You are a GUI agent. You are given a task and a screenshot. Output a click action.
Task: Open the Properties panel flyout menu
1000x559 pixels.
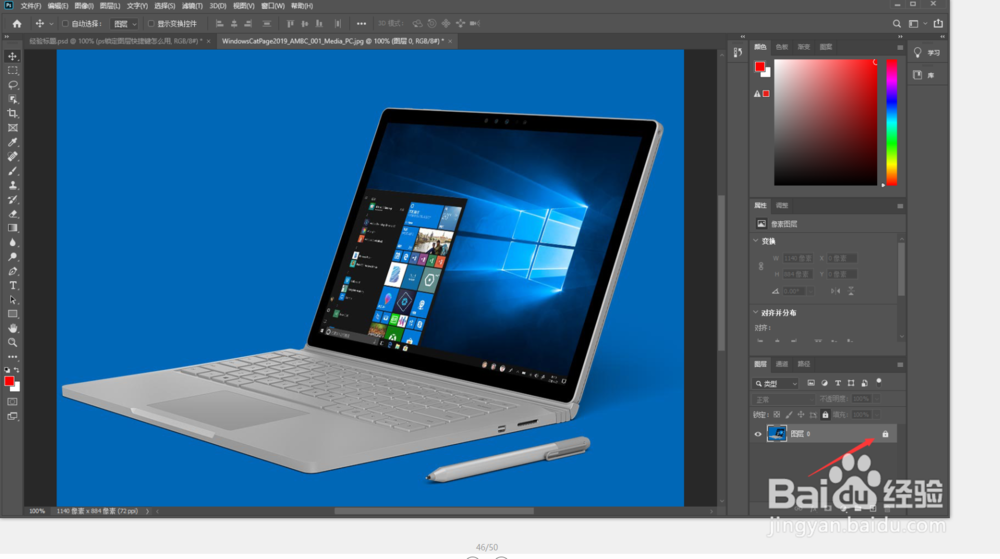click(x=900, y=206)
